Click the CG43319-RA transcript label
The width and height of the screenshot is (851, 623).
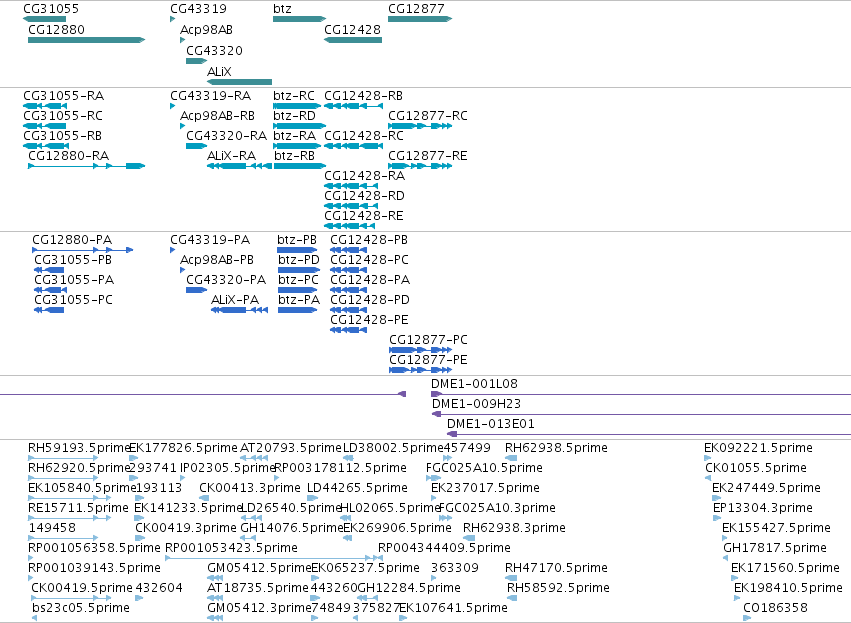[x=211, y=96]
